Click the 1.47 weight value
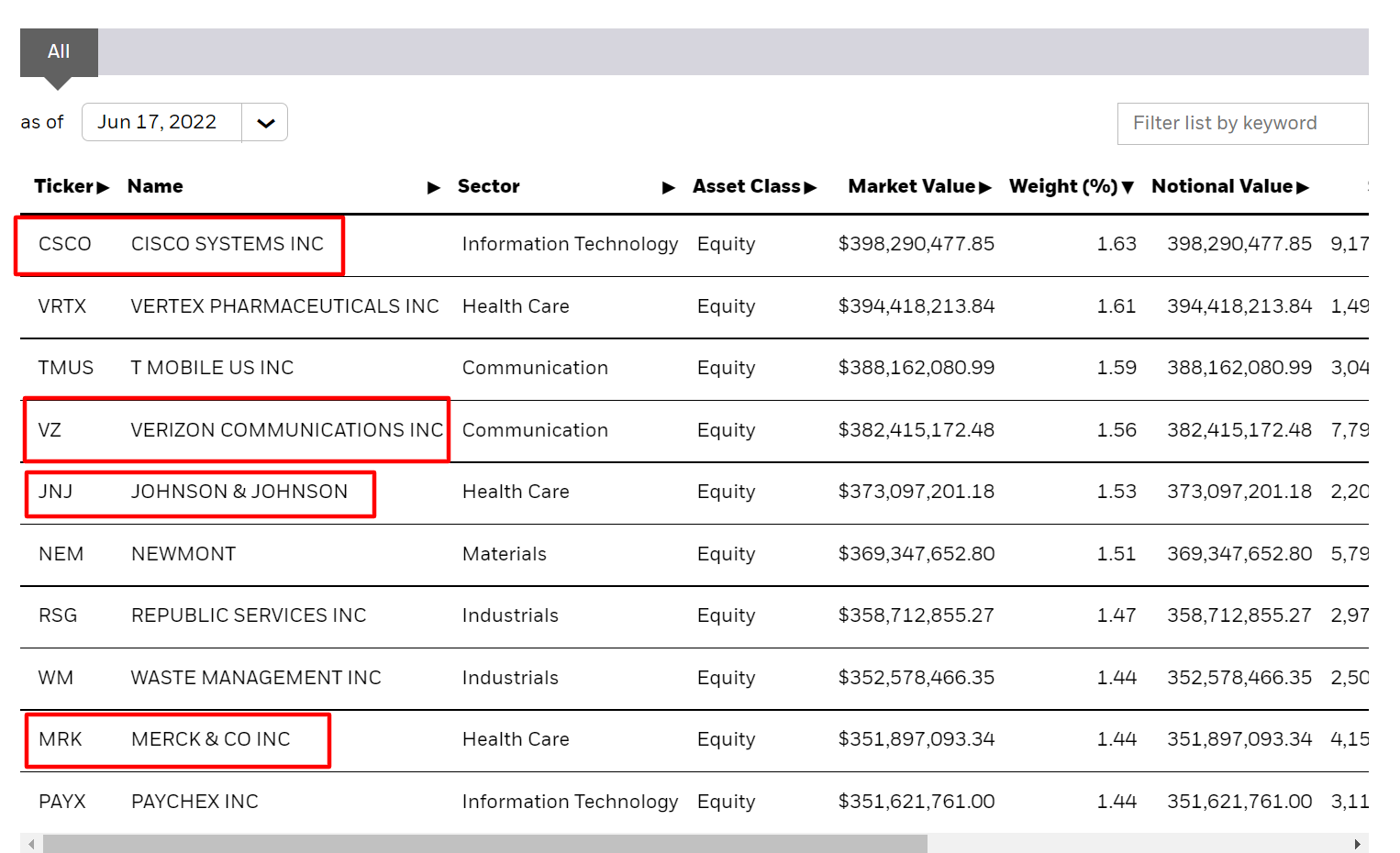The width and height of the screenshot is (1400, 853). pyautogui.click(x=1117, y=615)
